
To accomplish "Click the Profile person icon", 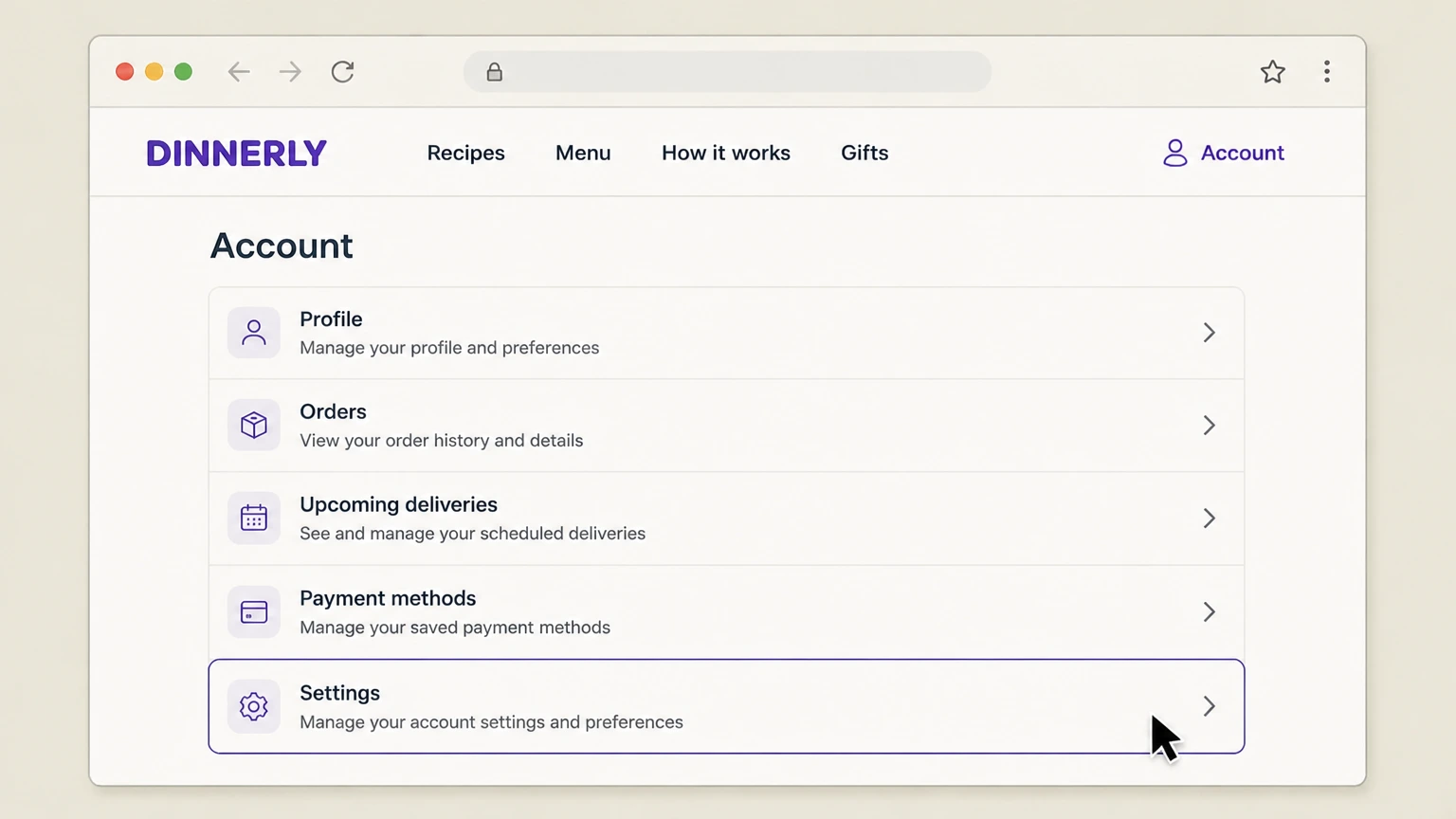I will tap(254, 333).
